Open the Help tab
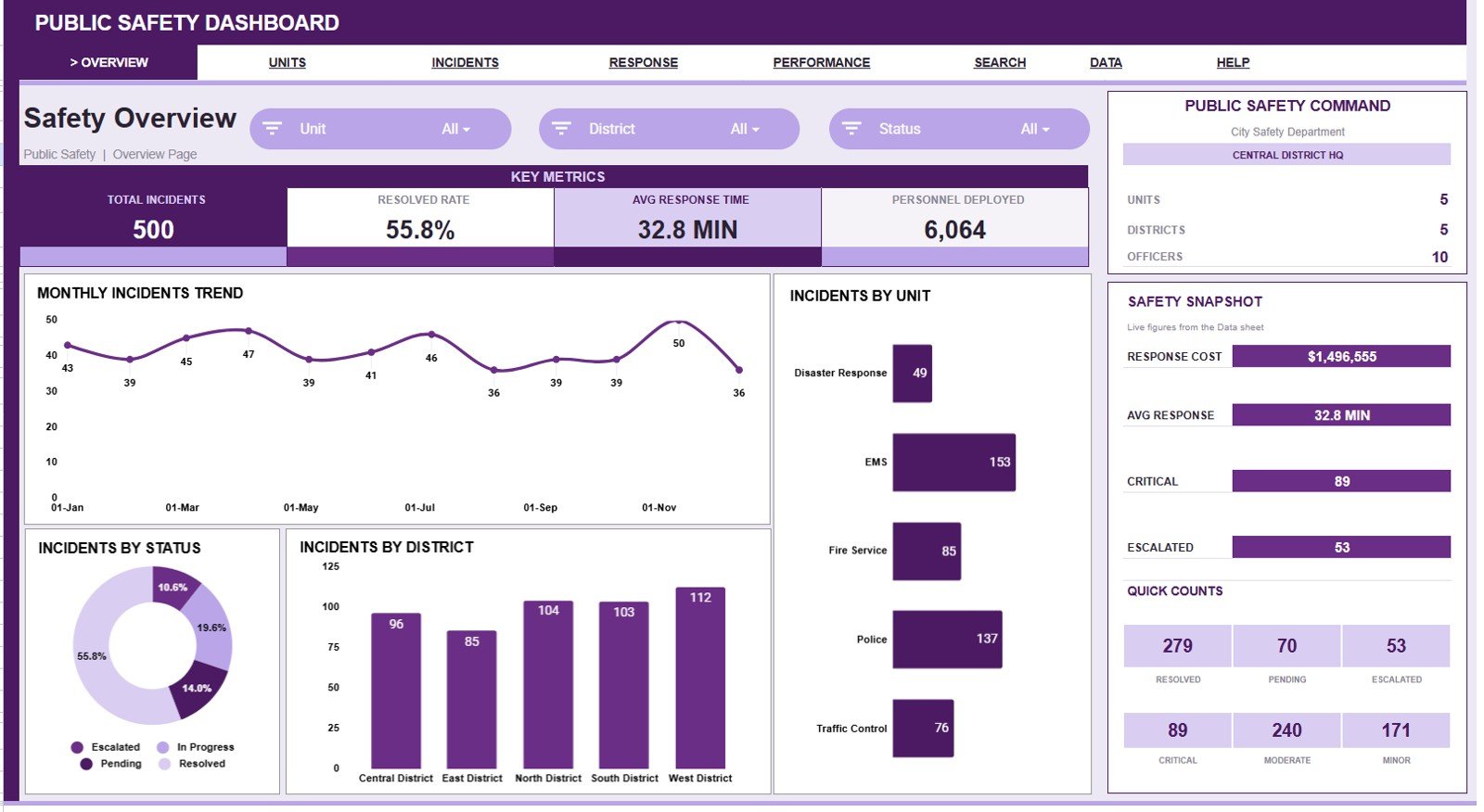Viewport: 1484px width, 812px height. [x=1233, y=62]
